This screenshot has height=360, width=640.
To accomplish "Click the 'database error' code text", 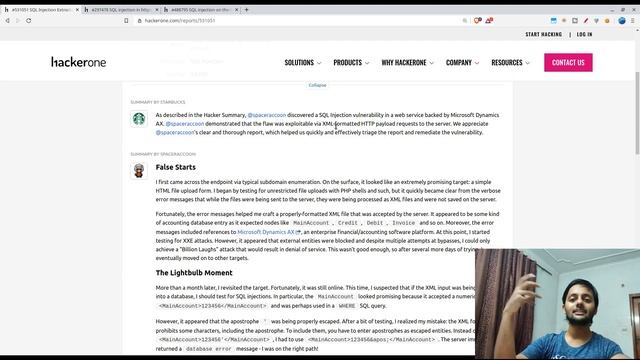I will pos(208,349).
